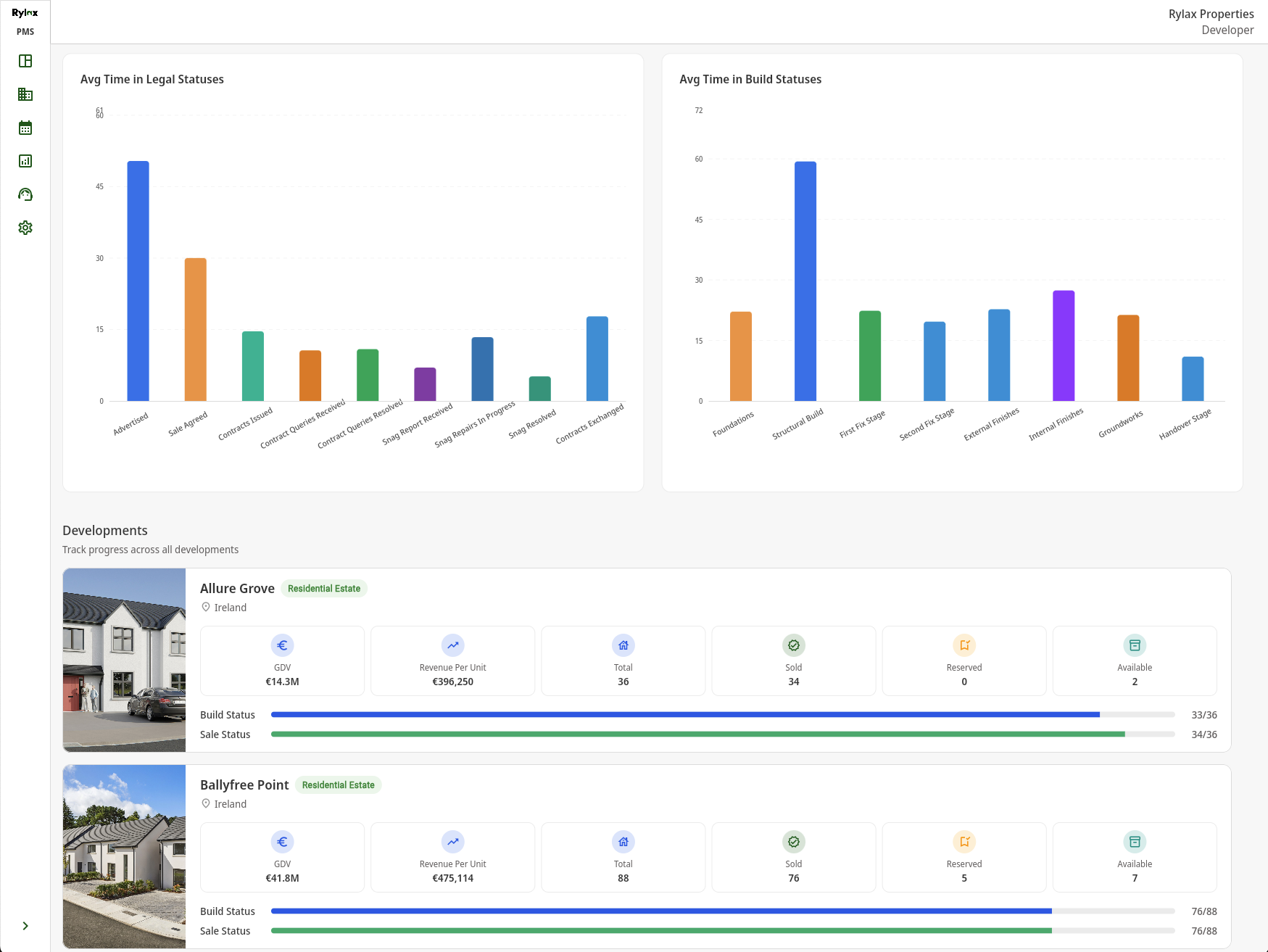Toggle the Structural Build bar in build chart
The height and width of the screenshot is (952, 1268).
click(805, 279)
